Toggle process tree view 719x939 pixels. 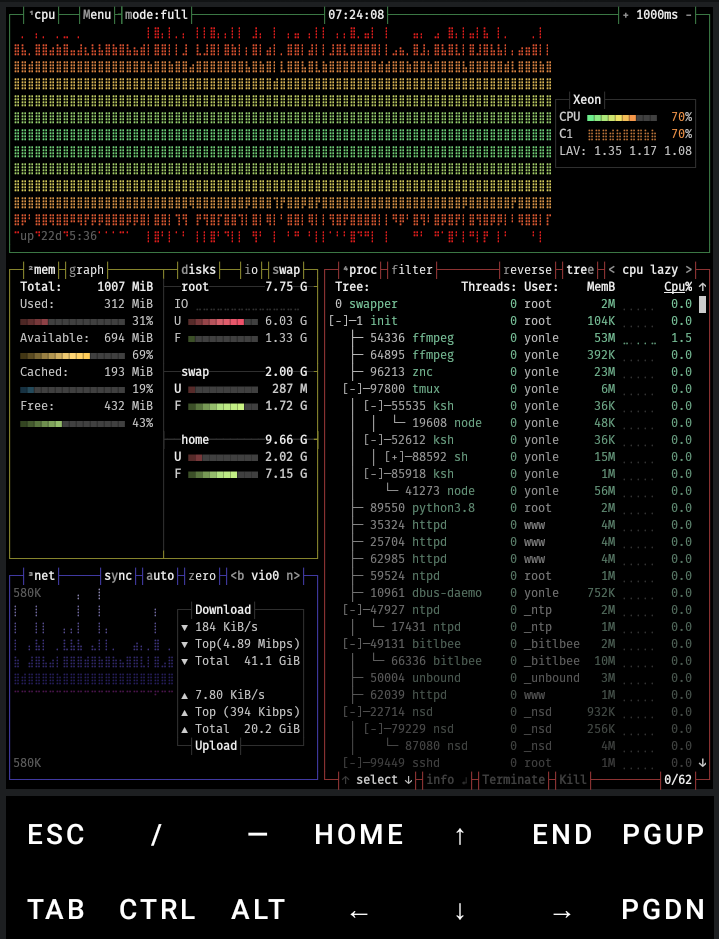coord(580,270)
